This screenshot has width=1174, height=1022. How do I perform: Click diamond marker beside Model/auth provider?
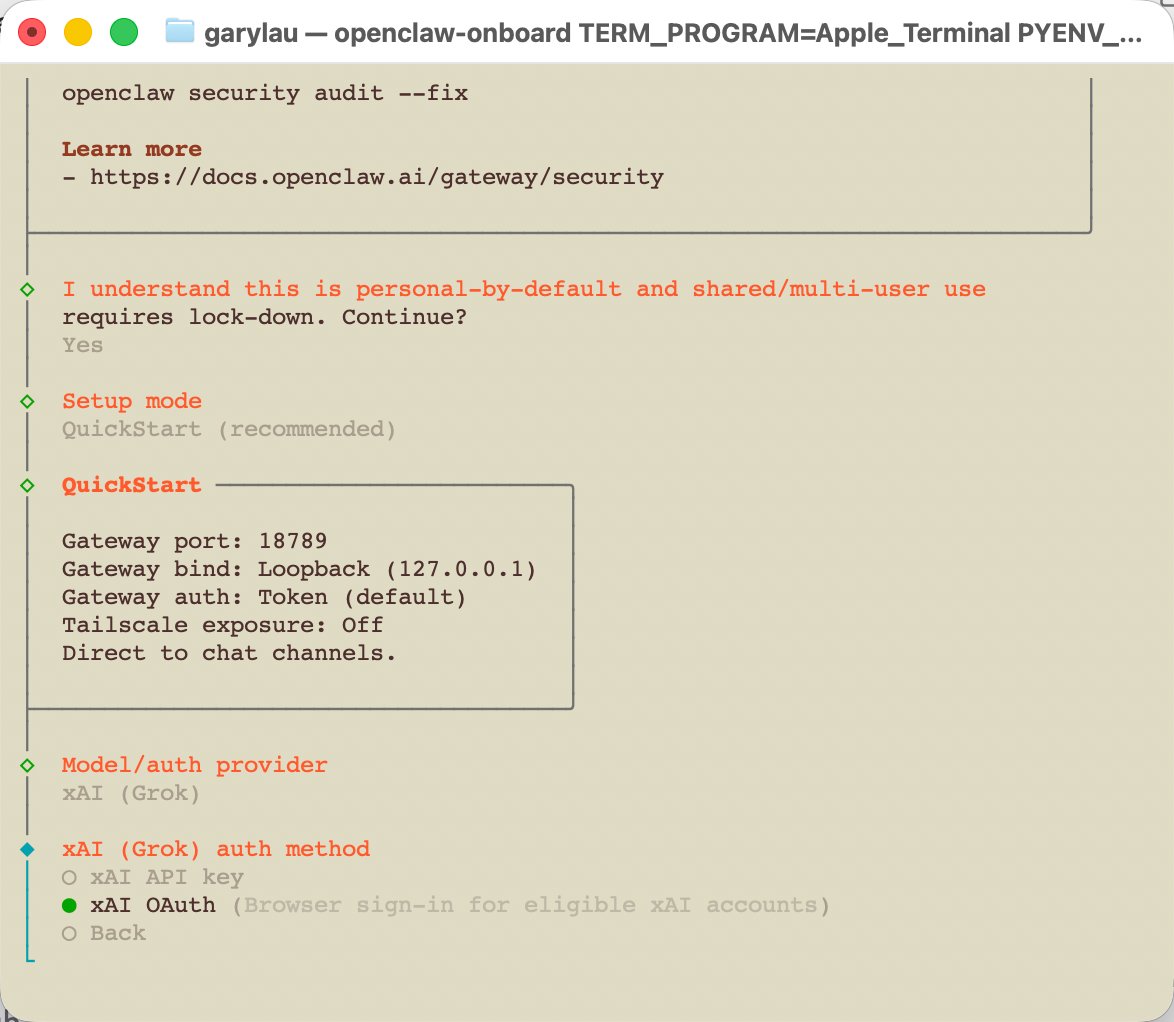click(x=27, y=765)
